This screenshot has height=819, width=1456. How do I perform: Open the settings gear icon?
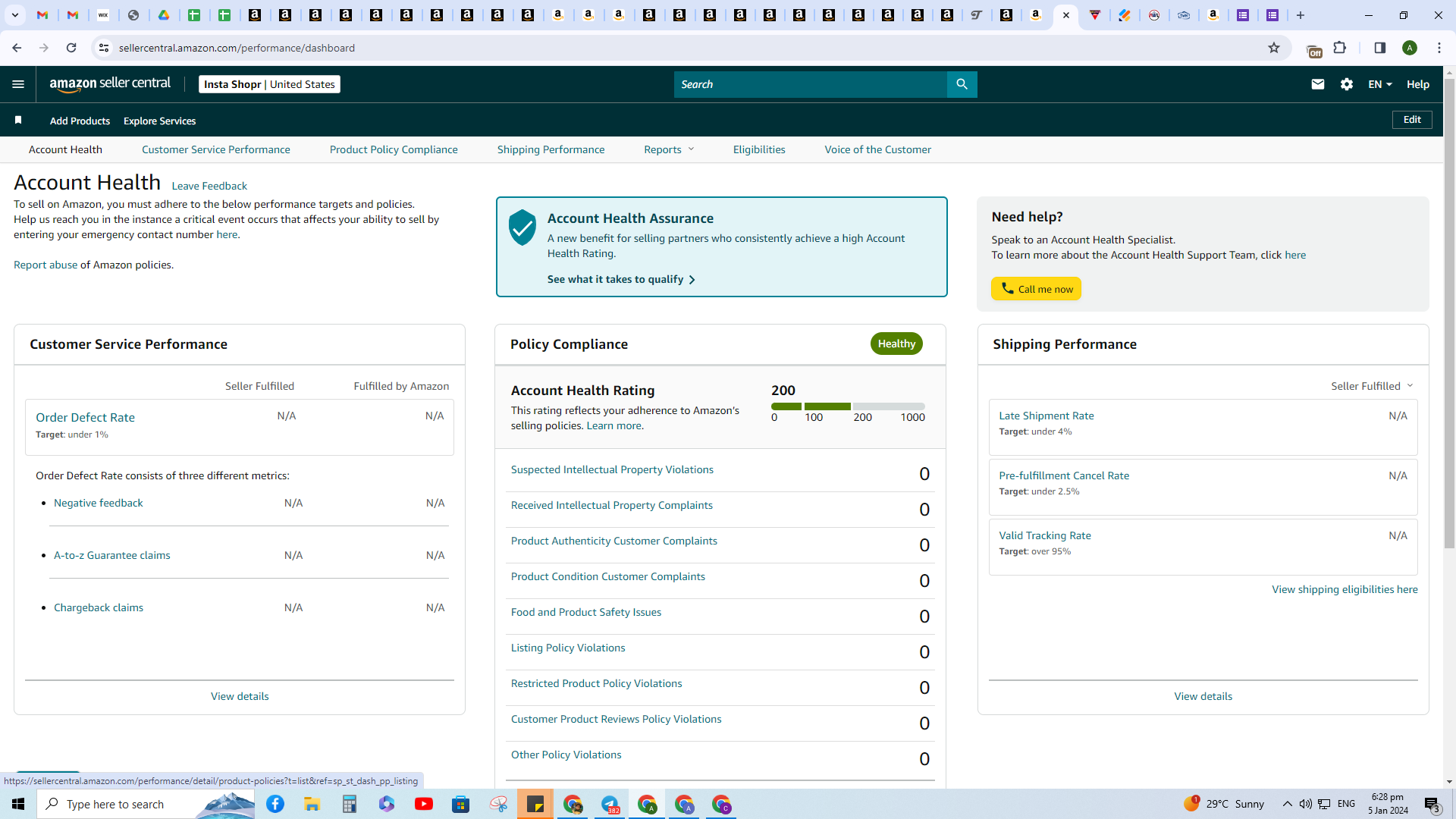pos(1347,84)
